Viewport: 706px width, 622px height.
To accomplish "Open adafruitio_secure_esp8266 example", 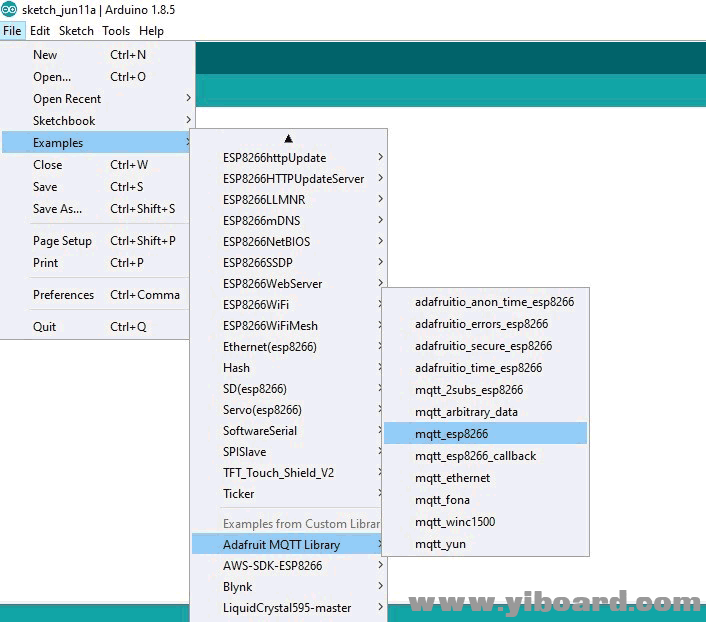I will (x=485, y=346).
